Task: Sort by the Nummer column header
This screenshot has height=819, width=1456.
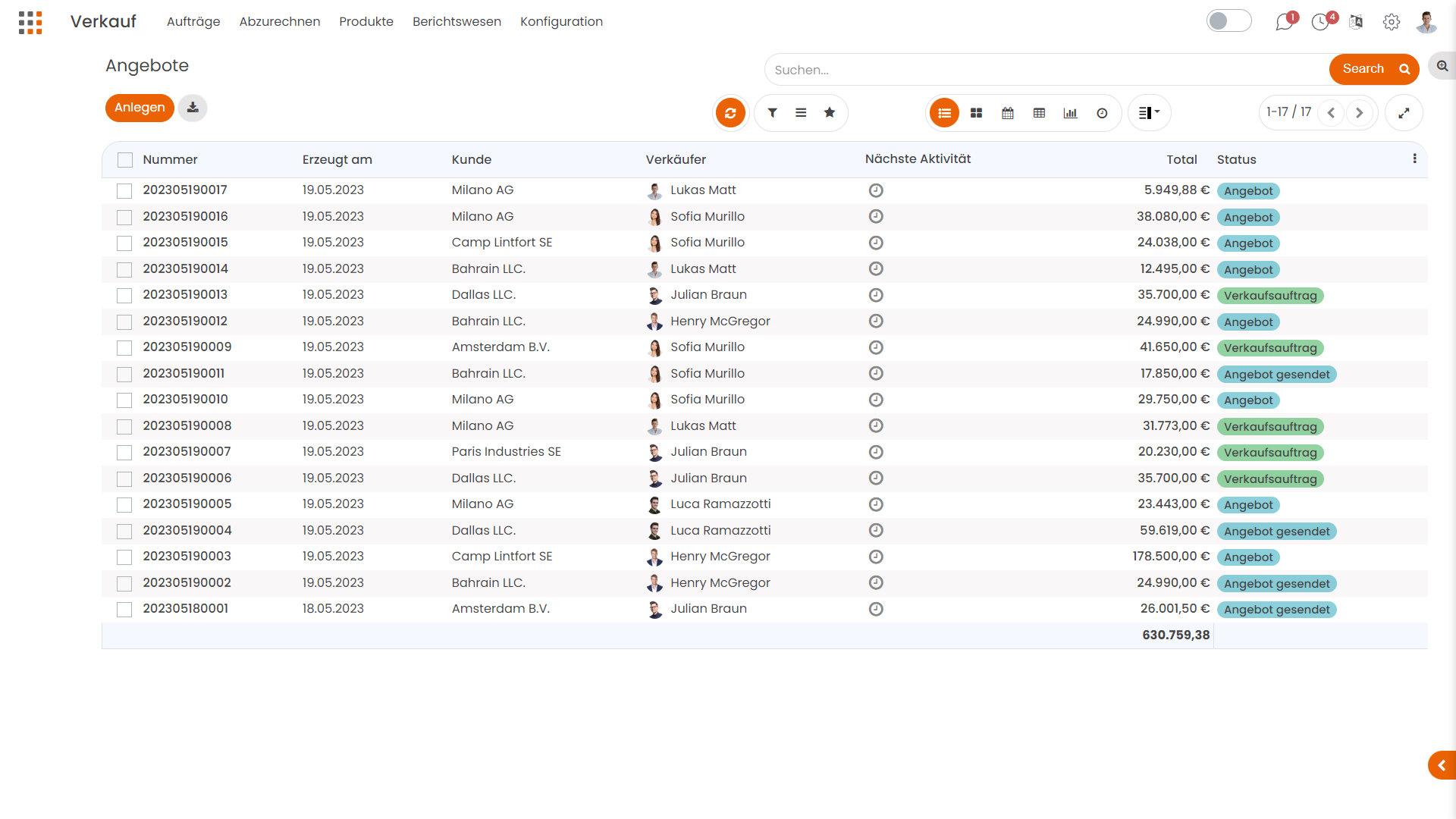Action: point(170,160)
